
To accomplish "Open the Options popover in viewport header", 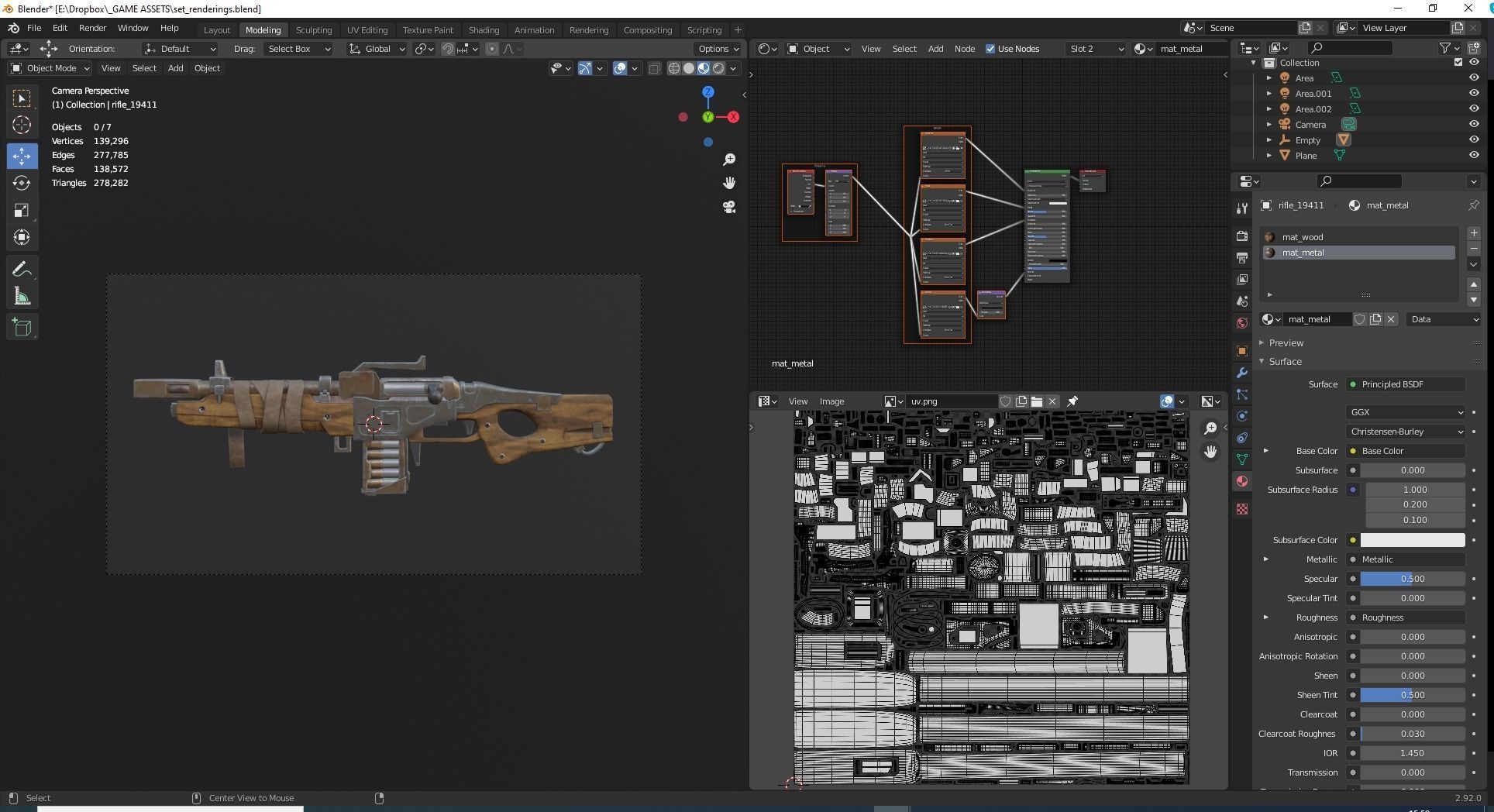I will coord(718,49).
